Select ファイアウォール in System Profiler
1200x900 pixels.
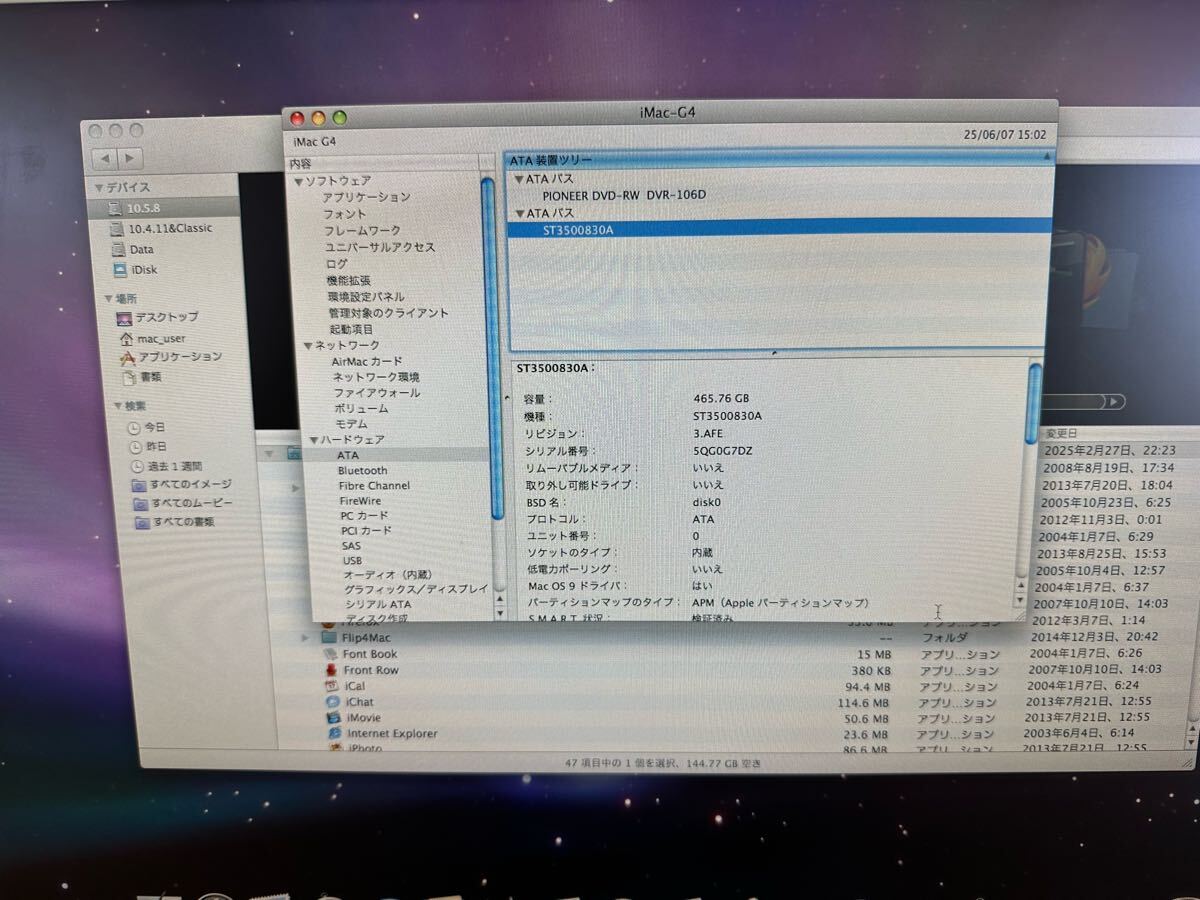coord(377,393)
